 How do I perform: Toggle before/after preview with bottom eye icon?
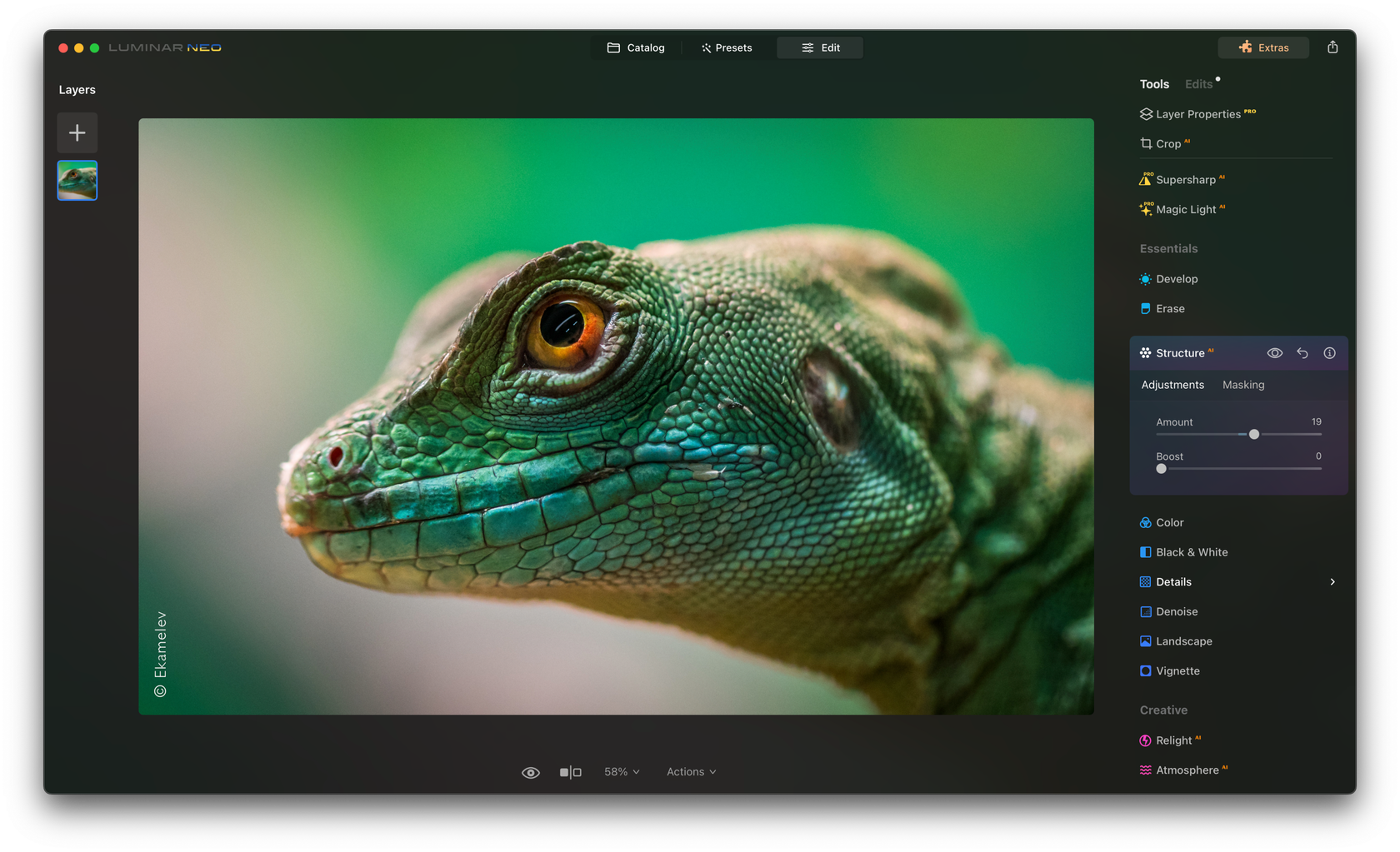click(531, 772)
